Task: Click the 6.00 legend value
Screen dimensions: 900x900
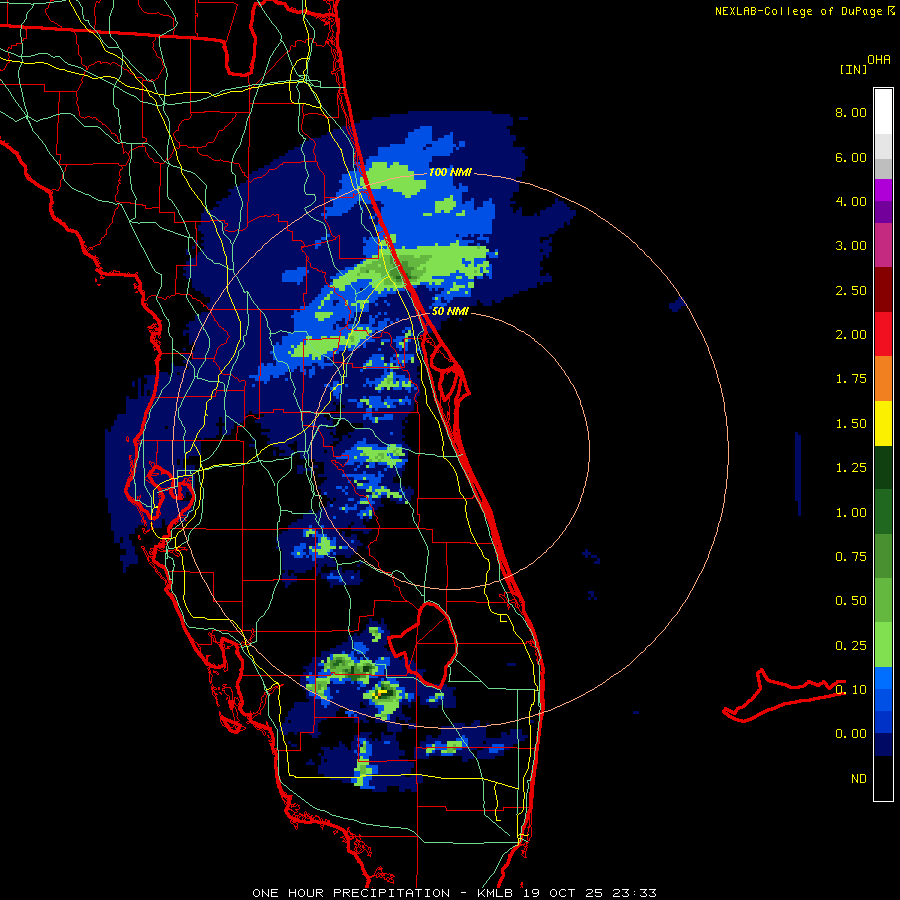Action: click(x=851, y=157)
